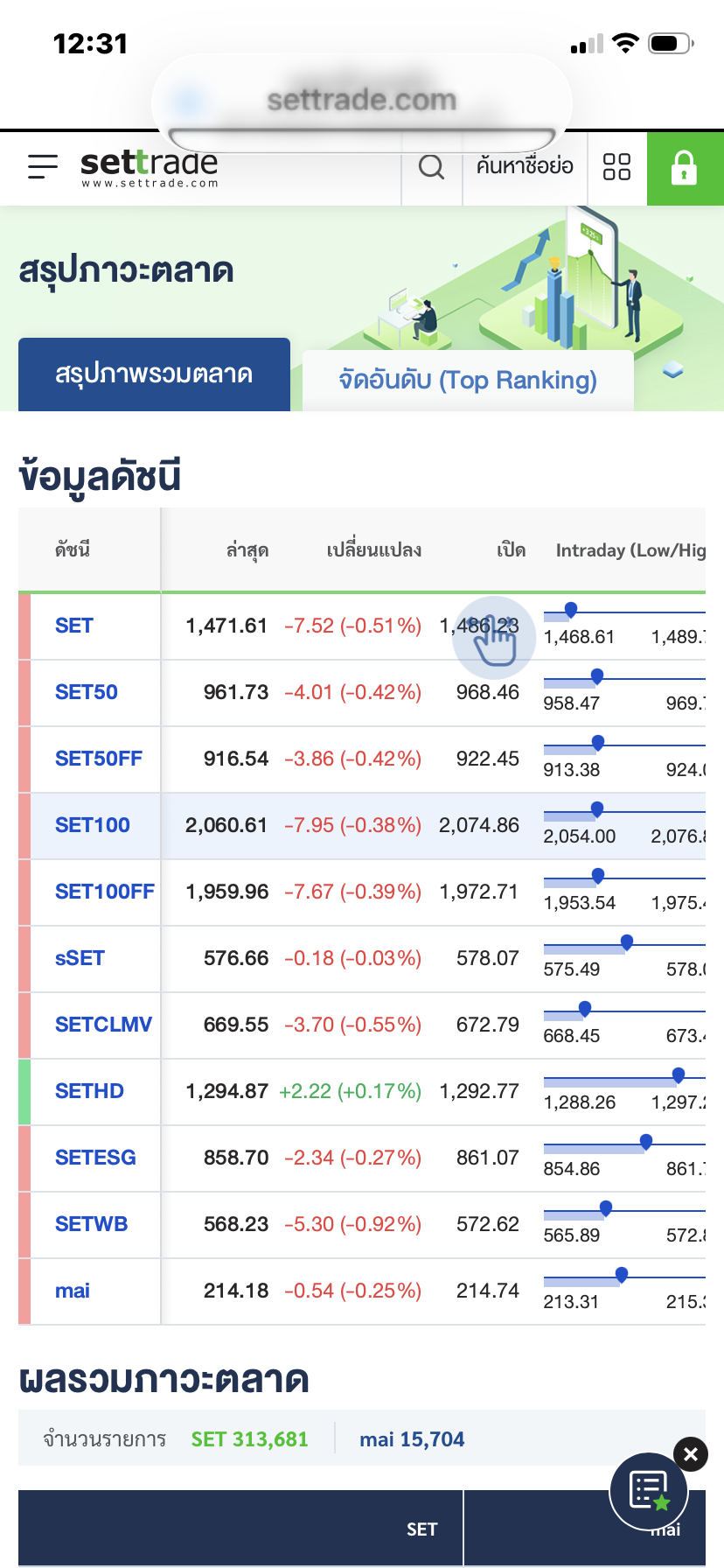Screen dimensions: 724x1568
Task: Open the floating favorites list icon
Action: (650, 1491)
